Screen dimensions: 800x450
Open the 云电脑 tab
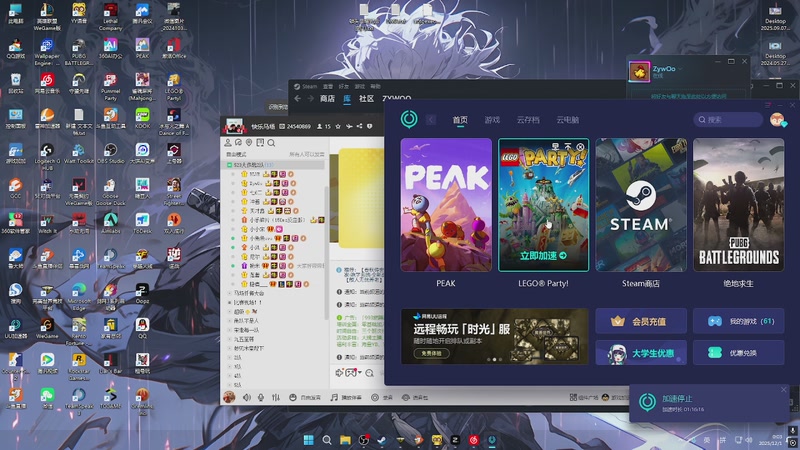567,120
